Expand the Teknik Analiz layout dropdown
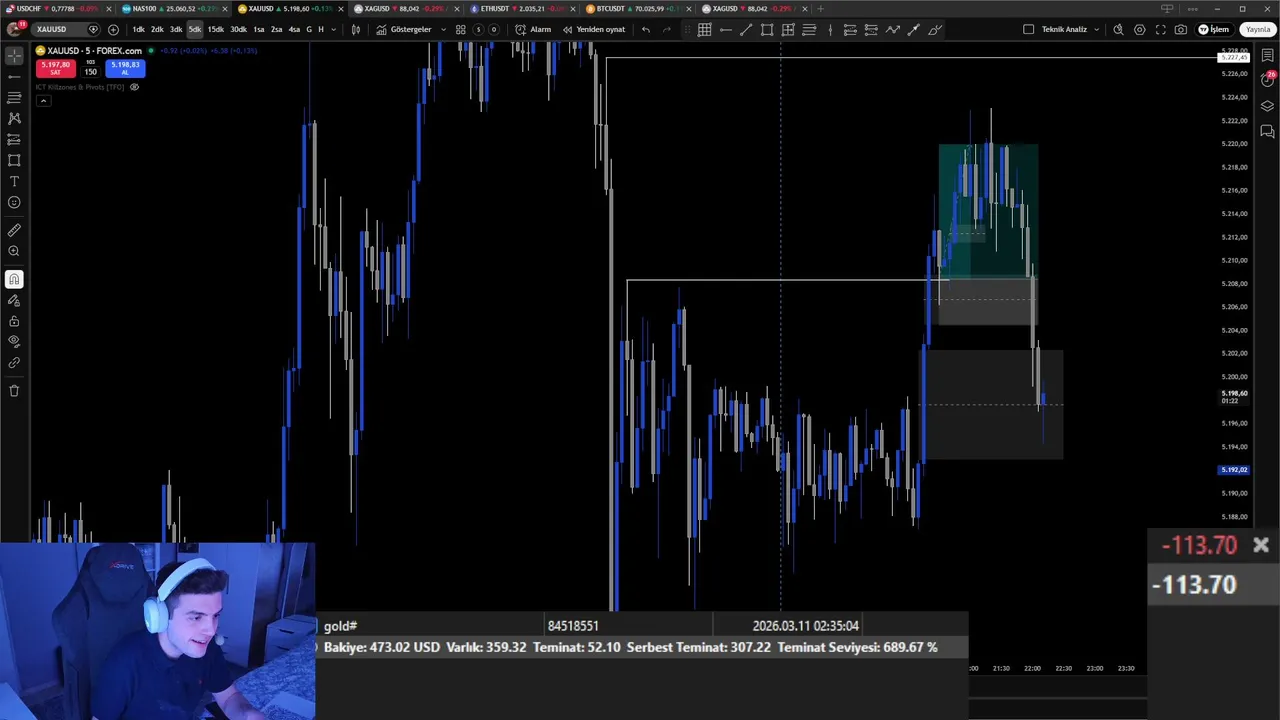1280x720 pixels. [x=1096, y=29]
